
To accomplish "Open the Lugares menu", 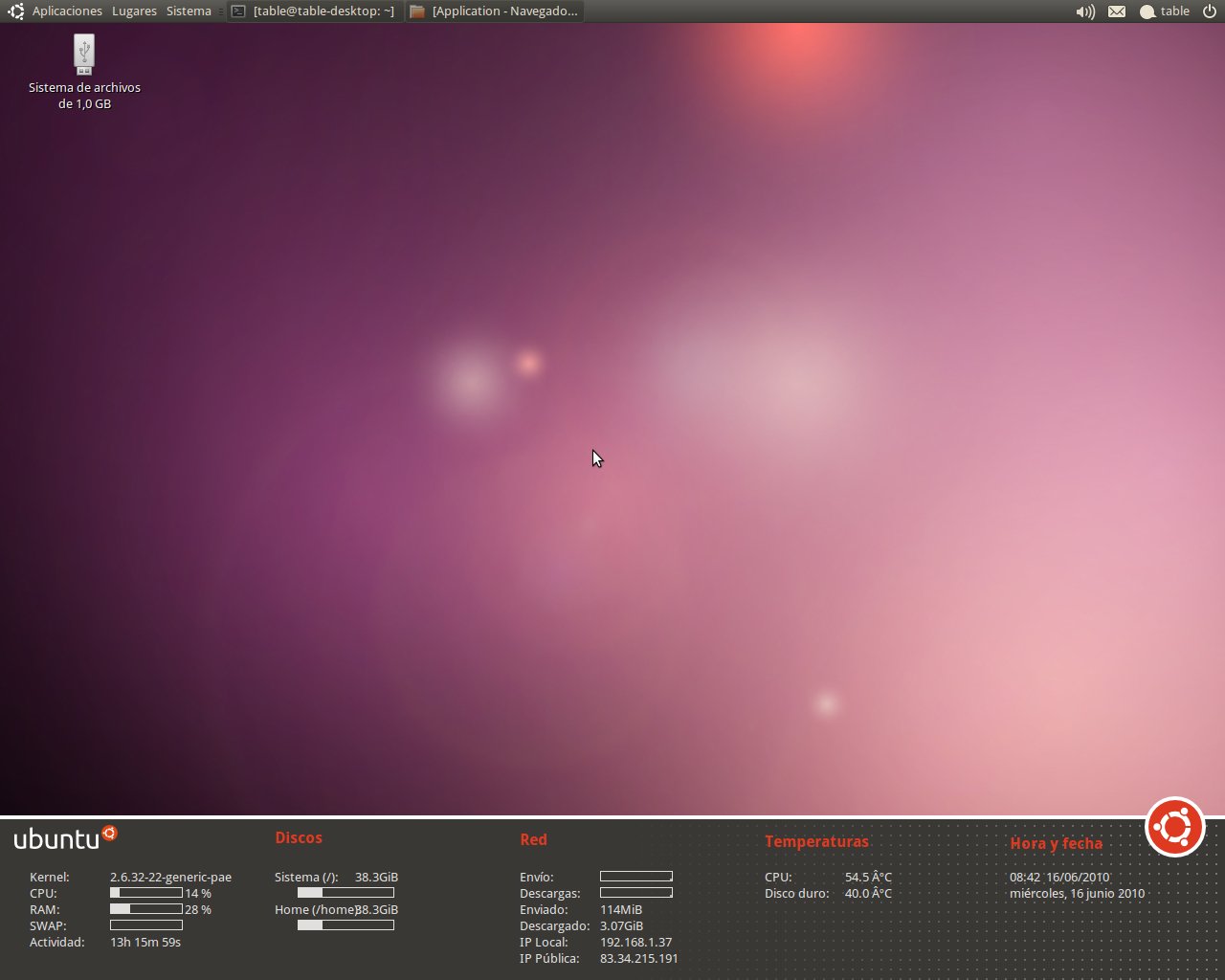I will [x=134, y=11].
